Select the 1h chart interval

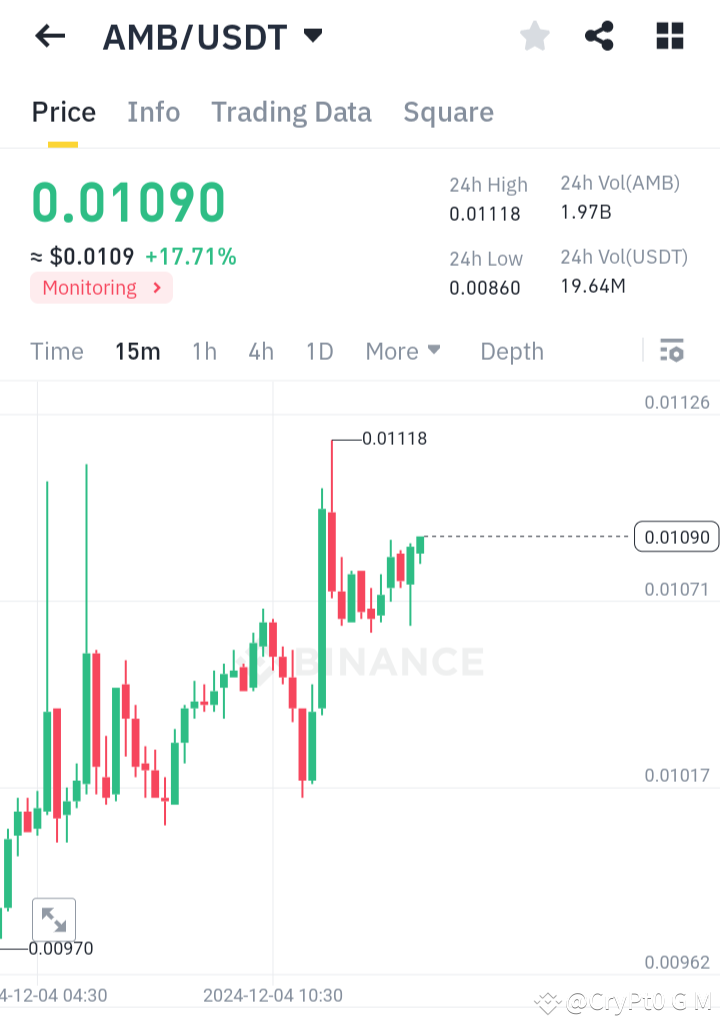[204, 351]
